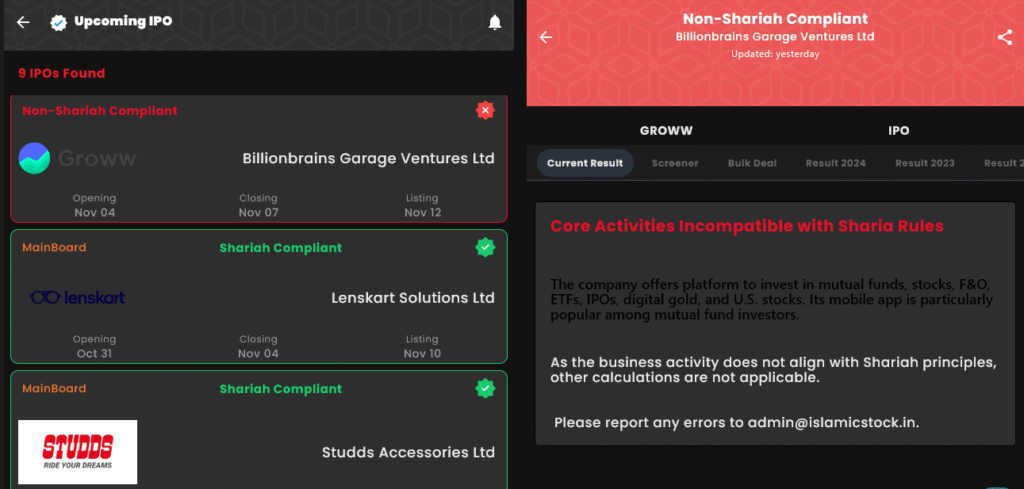Tap green compliant badge on Studds card

point(485,388)
